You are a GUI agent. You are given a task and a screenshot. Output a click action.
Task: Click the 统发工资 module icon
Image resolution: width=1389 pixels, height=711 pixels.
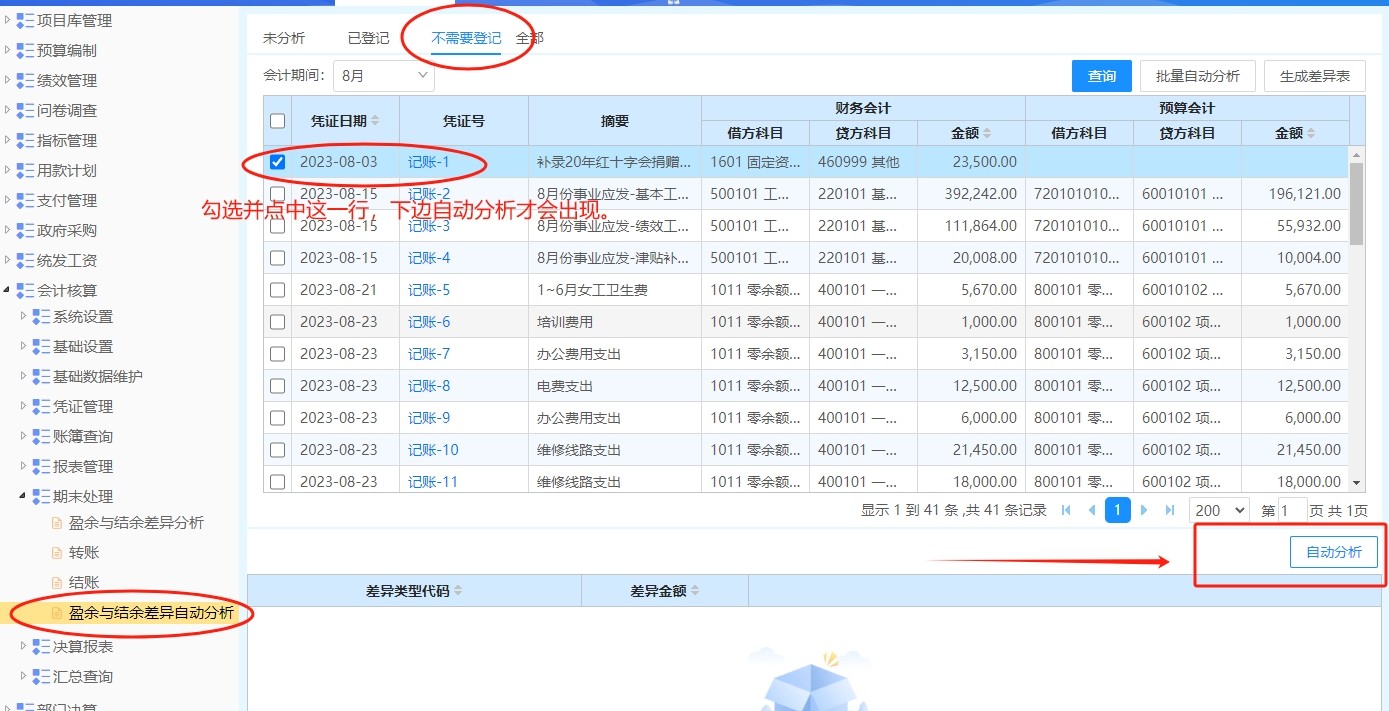coord(25,260)
